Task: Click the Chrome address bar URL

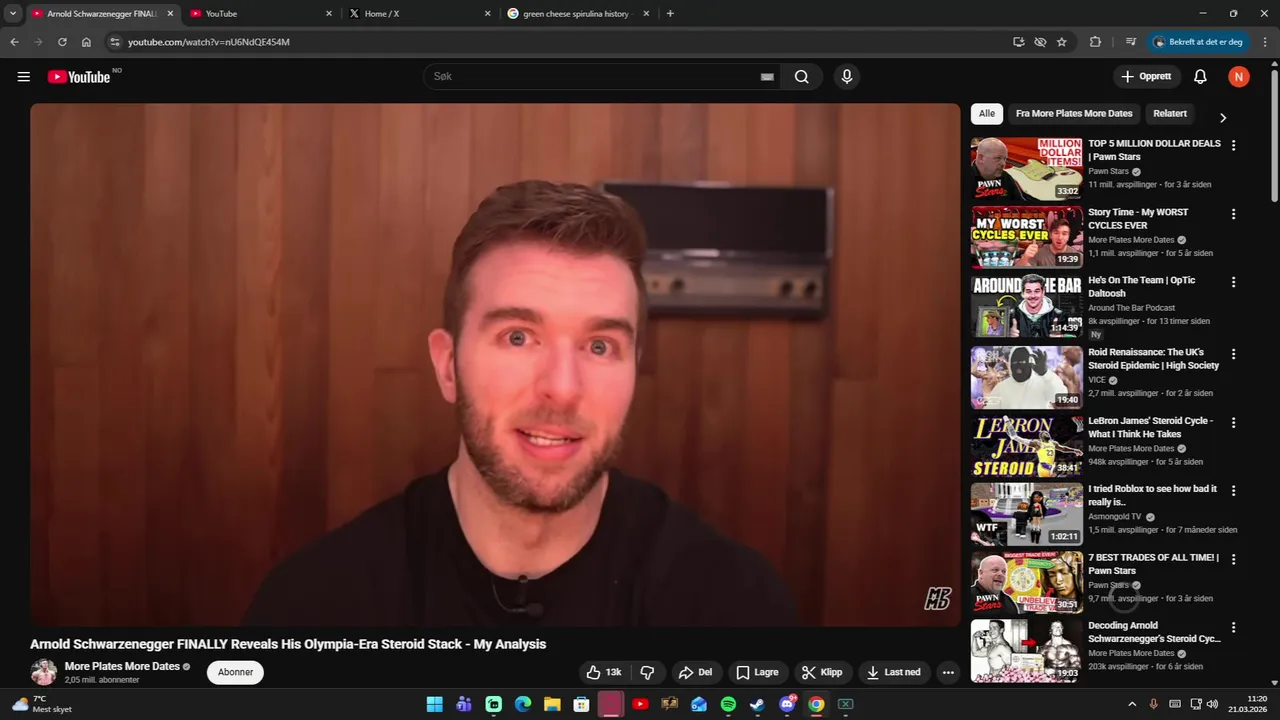Action: coord(208,42)
